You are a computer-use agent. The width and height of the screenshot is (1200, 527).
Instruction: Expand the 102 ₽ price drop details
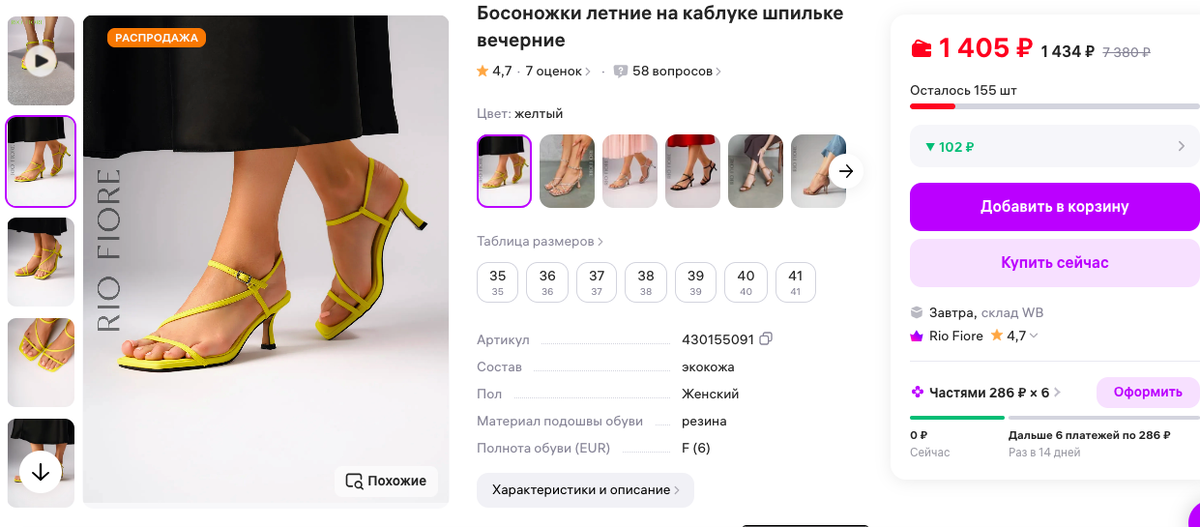coord(1054,147)
